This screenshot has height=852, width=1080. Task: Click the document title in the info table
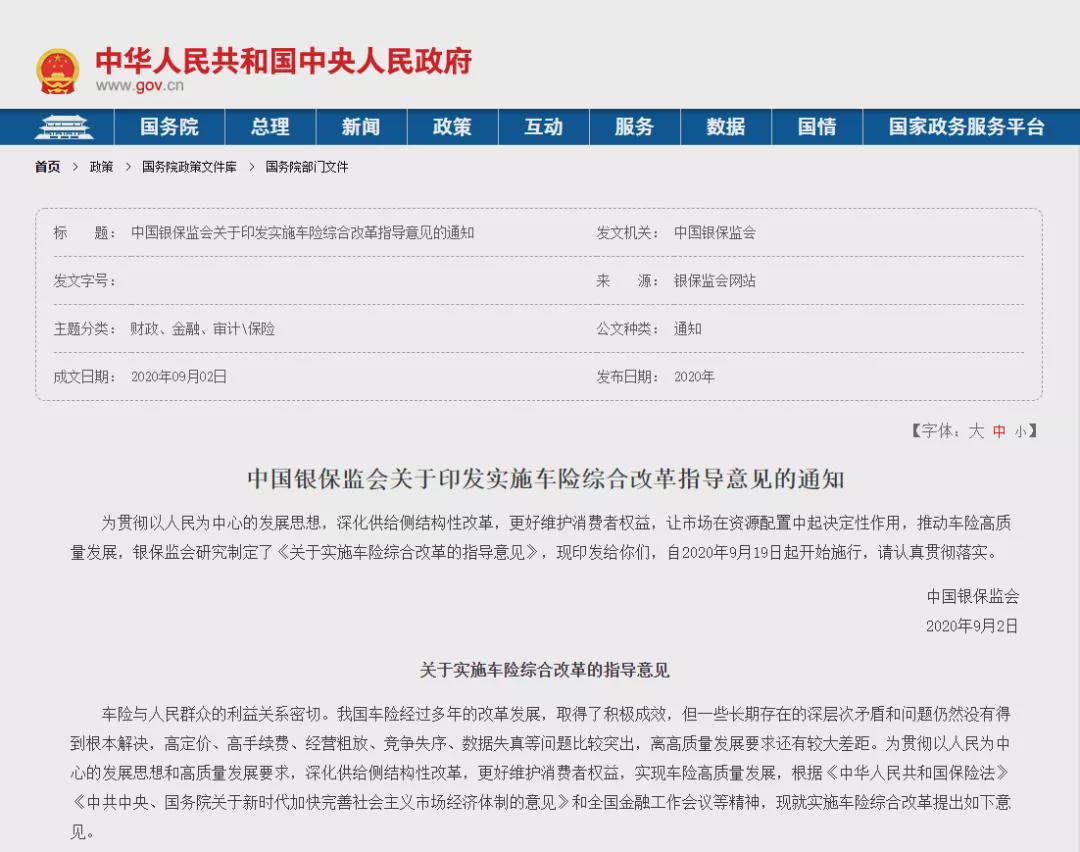coord(302,233)
